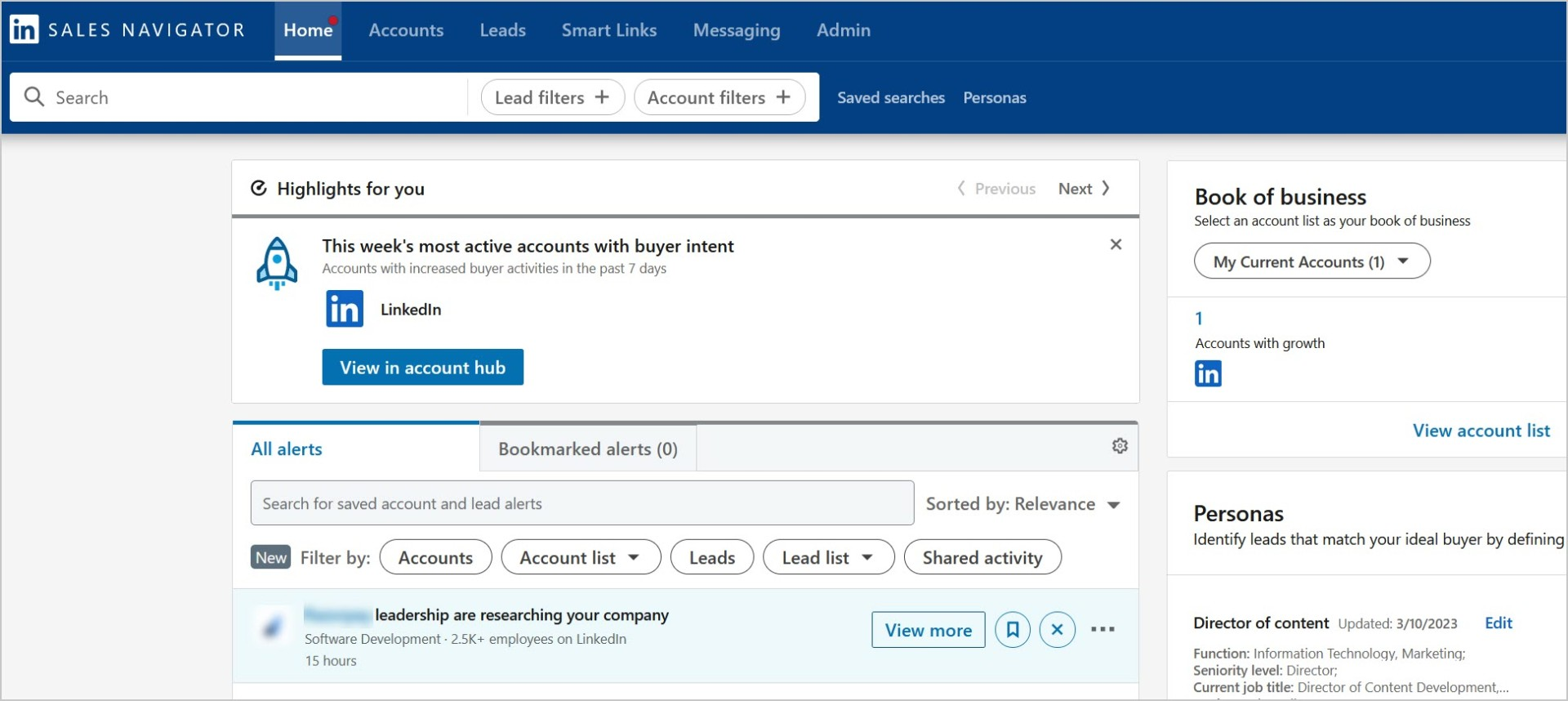The height and width of the screenshot is (701, 1568).
Task: Open the Home tab
Action: click(x=308, y=30)
